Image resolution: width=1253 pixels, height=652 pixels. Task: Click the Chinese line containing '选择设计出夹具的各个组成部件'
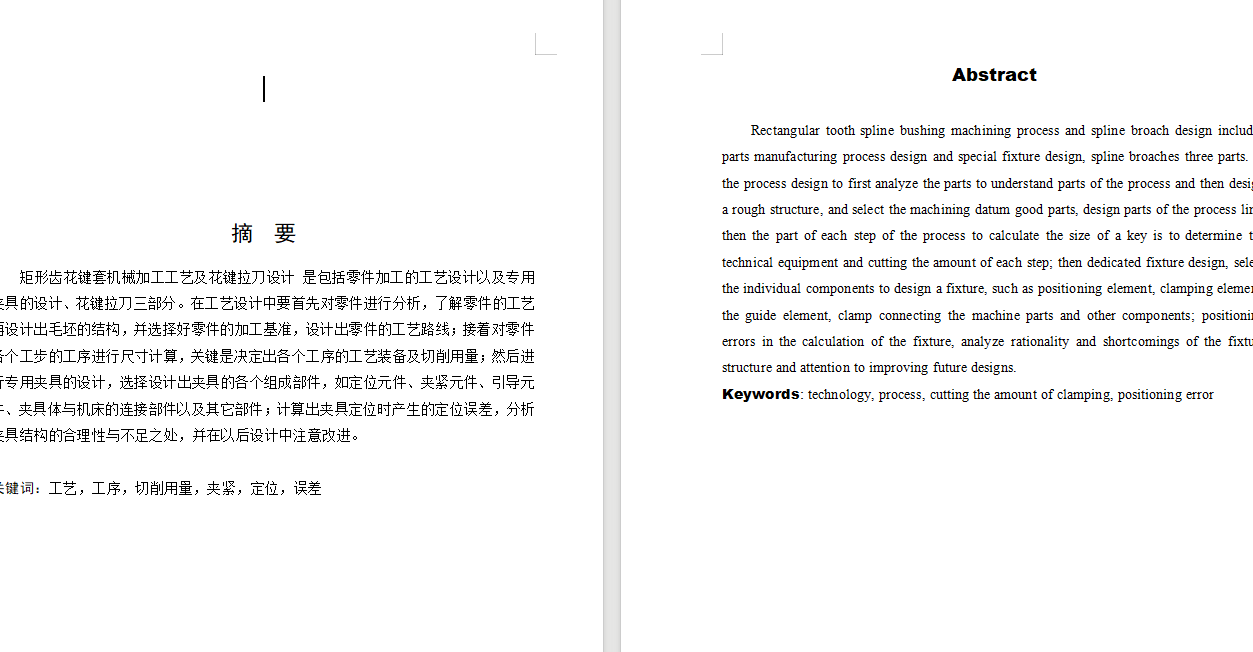coord(267,382)
